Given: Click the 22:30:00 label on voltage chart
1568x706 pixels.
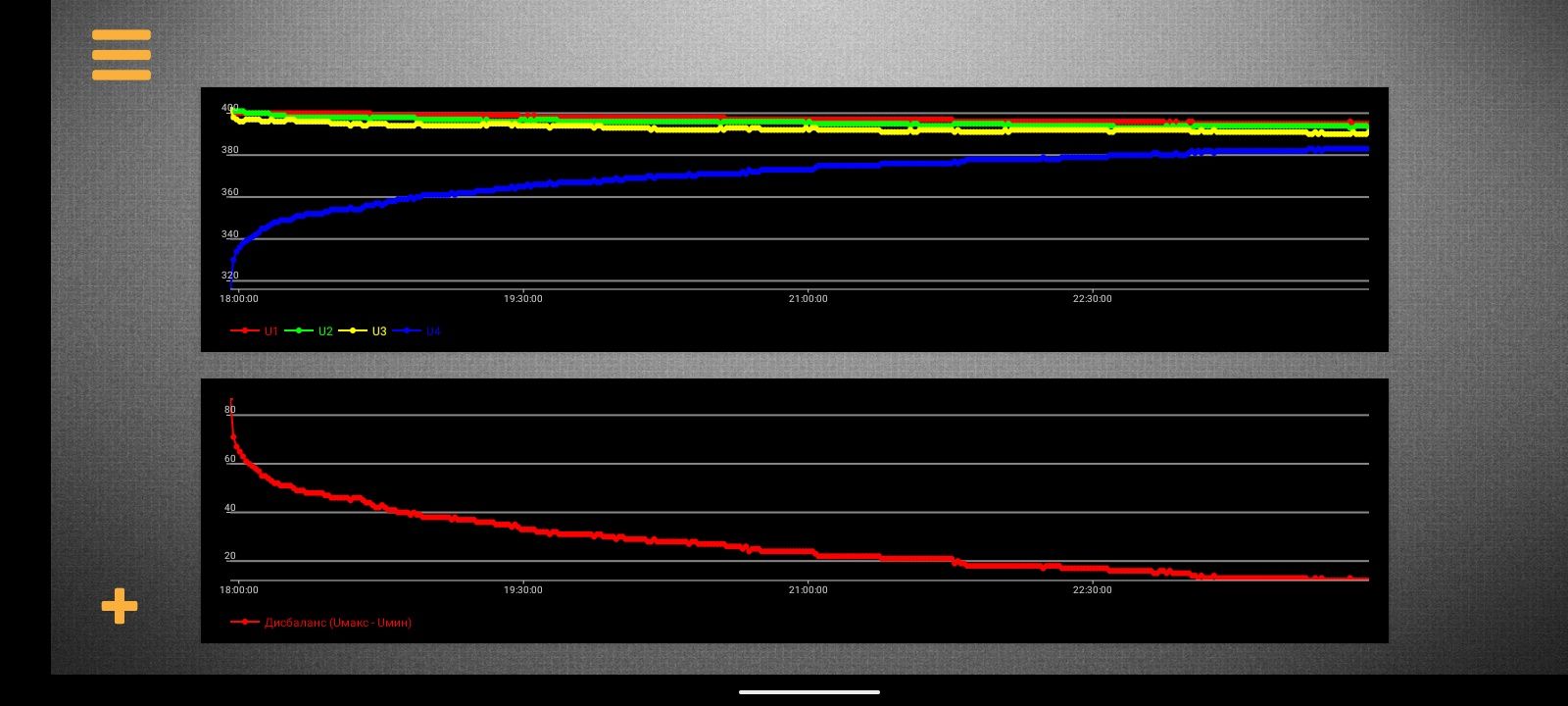Looking at the screenshot, I should coord(1092,299).
